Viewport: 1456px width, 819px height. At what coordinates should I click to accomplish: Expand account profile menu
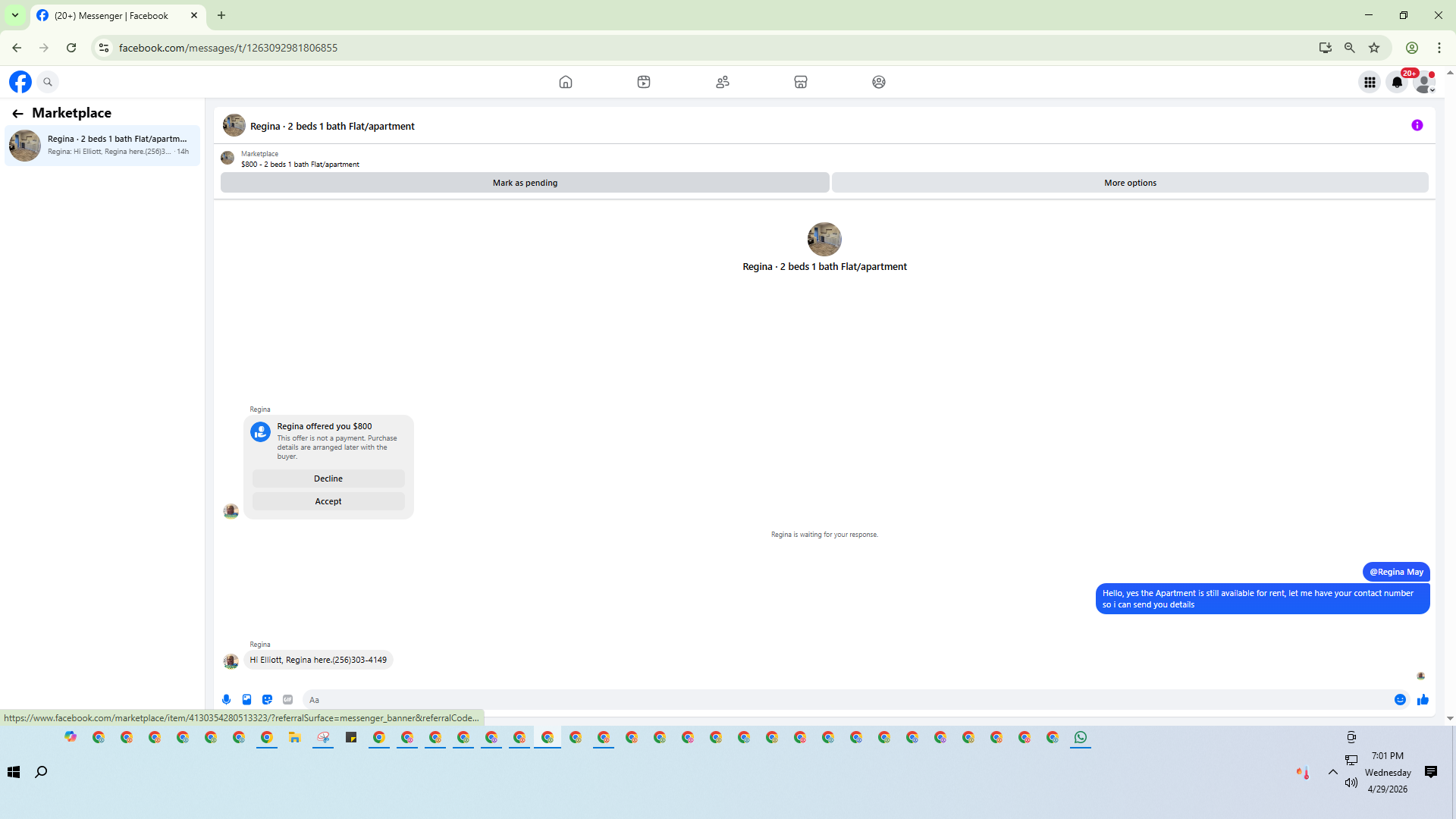[x=1425, y=82]
